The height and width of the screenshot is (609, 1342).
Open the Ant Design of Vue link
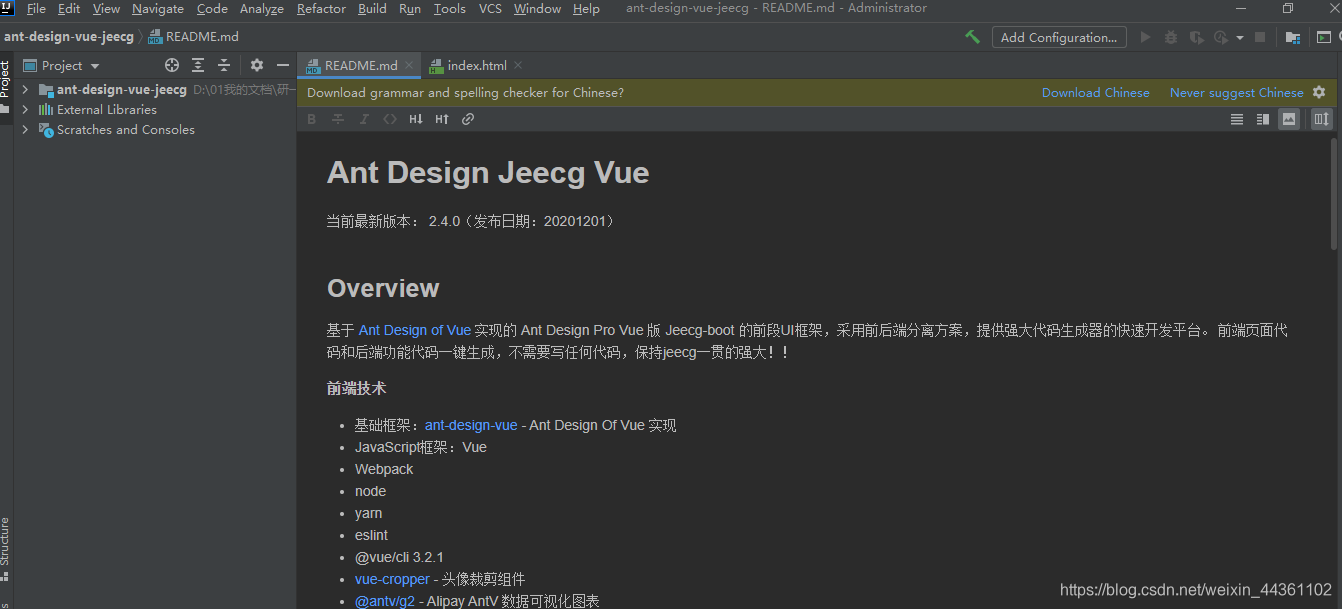(415, 330)
